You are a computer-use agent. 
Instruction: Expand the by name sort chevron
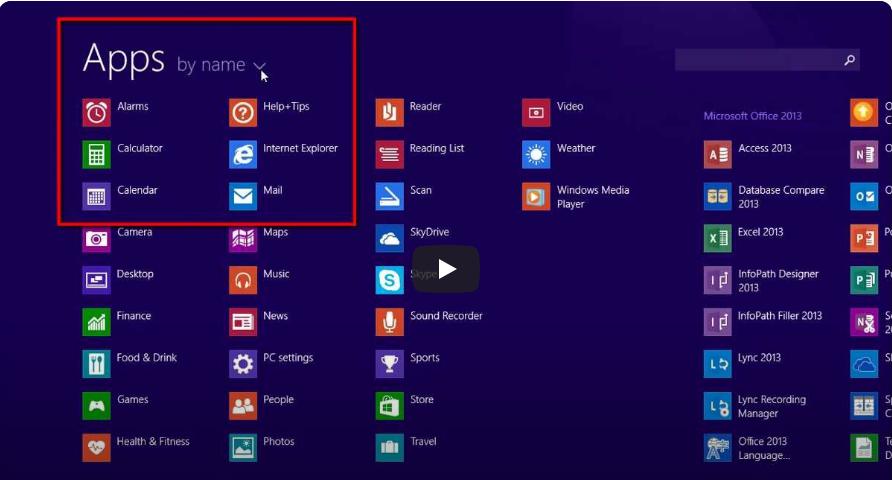(x=259, y=67)
